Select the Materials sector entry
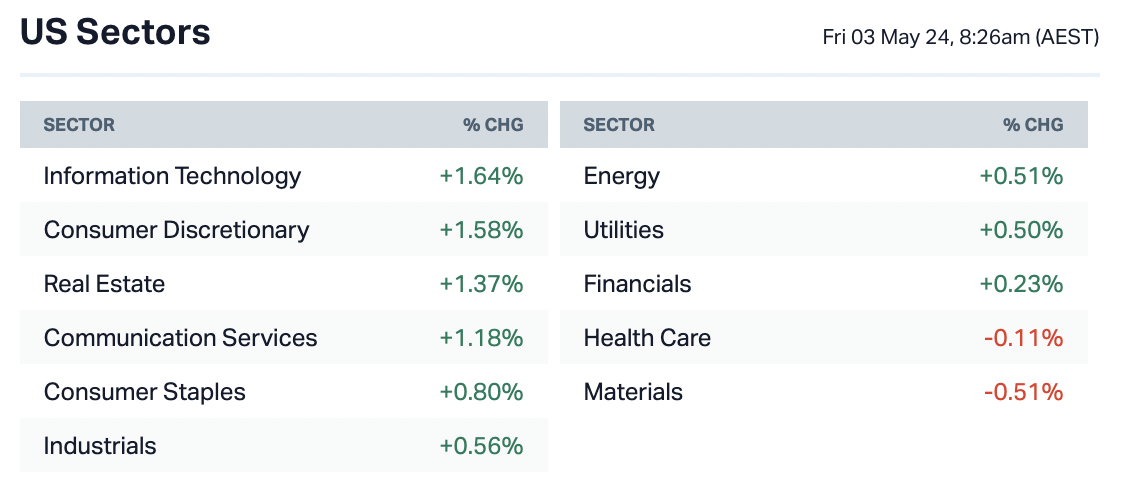Viewport: 1122px width, 492px height. [633, 392]
